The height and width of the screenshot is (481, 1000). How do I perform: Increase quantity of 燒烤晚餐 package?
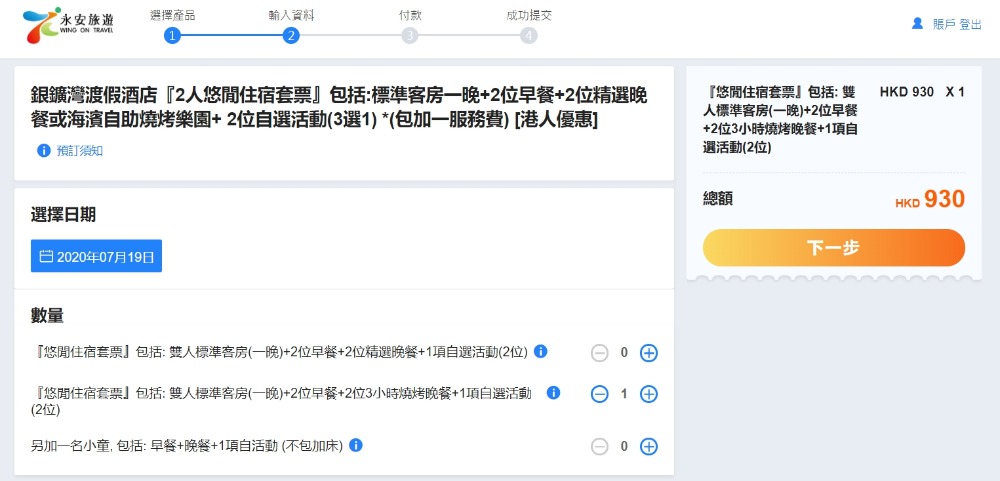coord(648,394)
